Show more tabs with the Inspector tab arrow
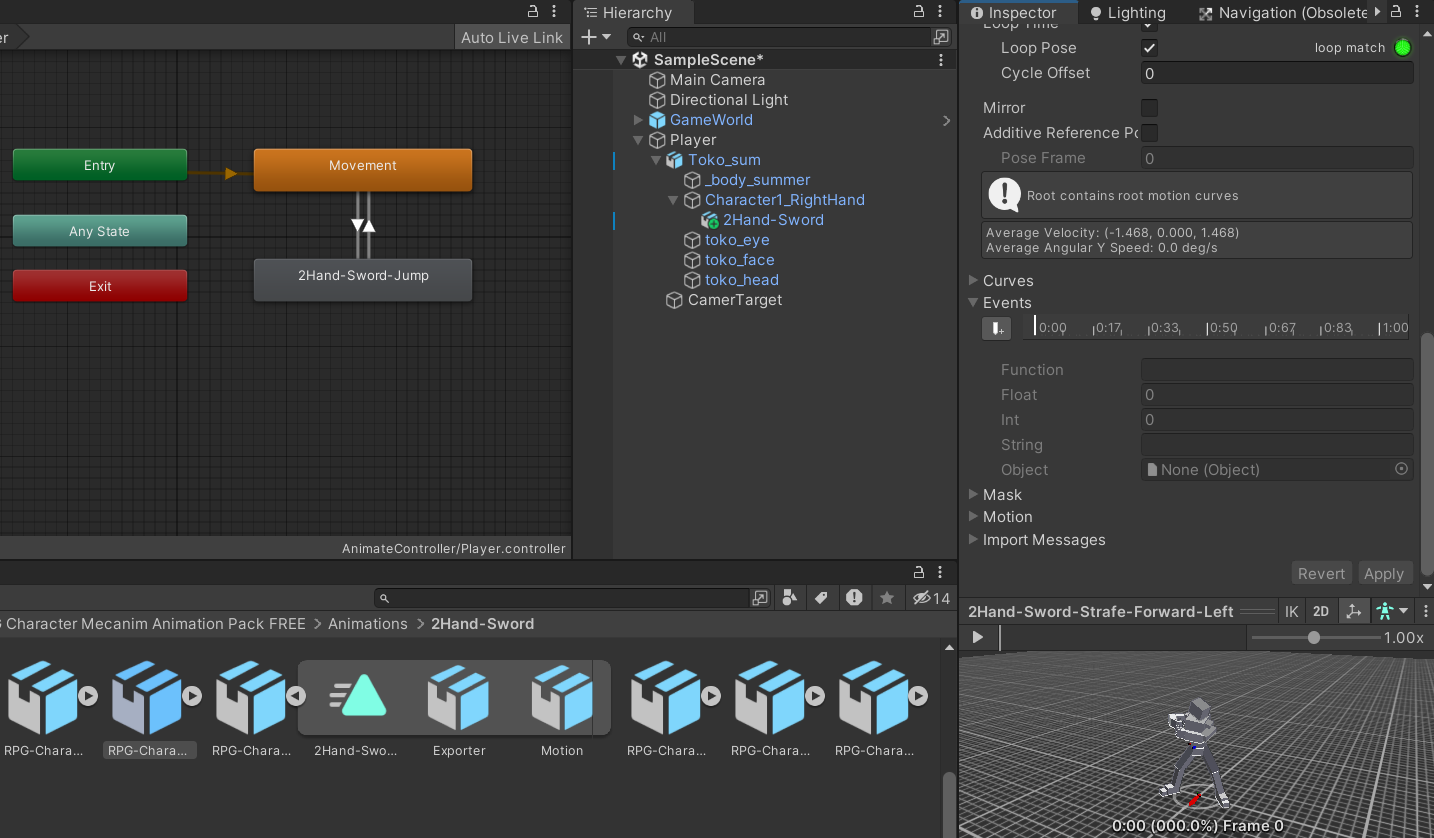This screenshot has height=838, width=1434. pyautogui.click(x=1378, y=12)
